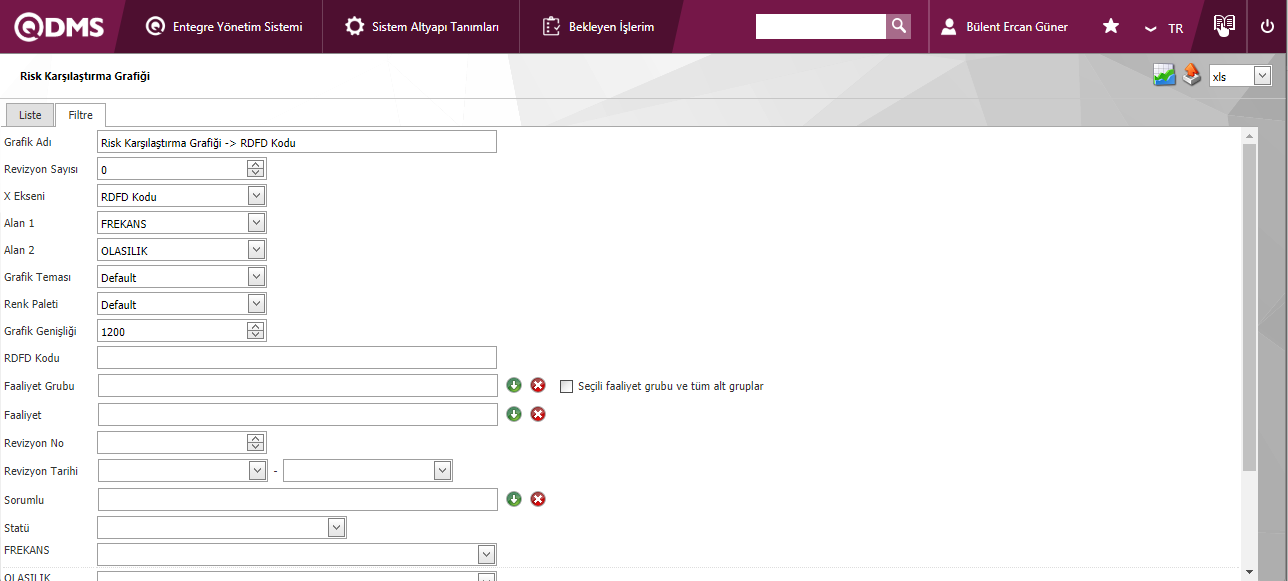Click the Revizyon No spinner

click(x=256, y=443)
